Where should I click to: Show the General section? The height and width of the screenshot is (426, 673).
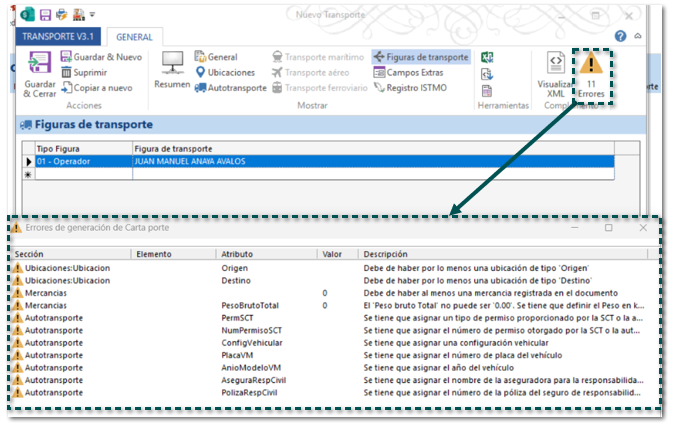pyautogui.click(x=216, y=57)
